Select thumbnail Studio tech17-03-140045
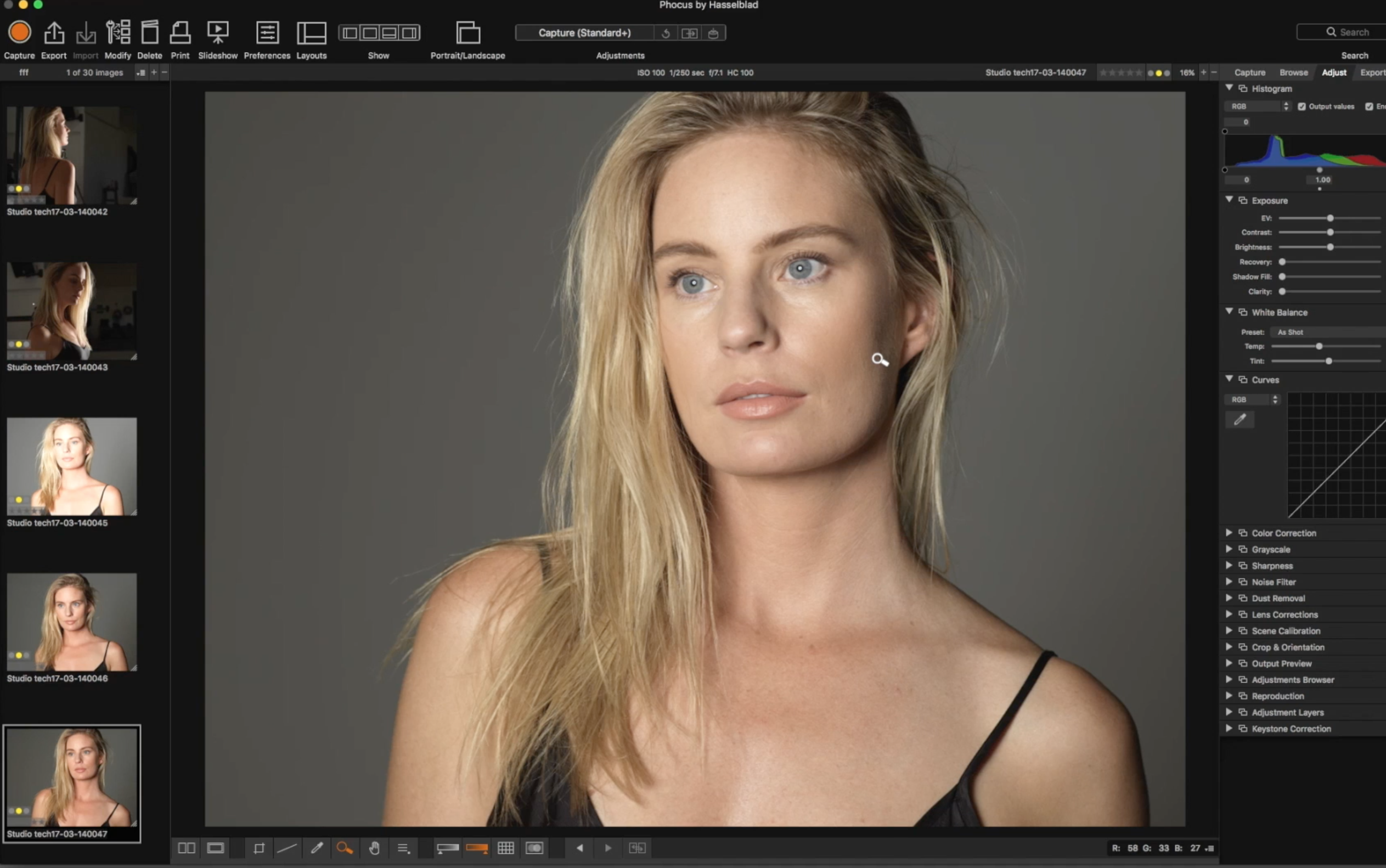 [72, 466]
